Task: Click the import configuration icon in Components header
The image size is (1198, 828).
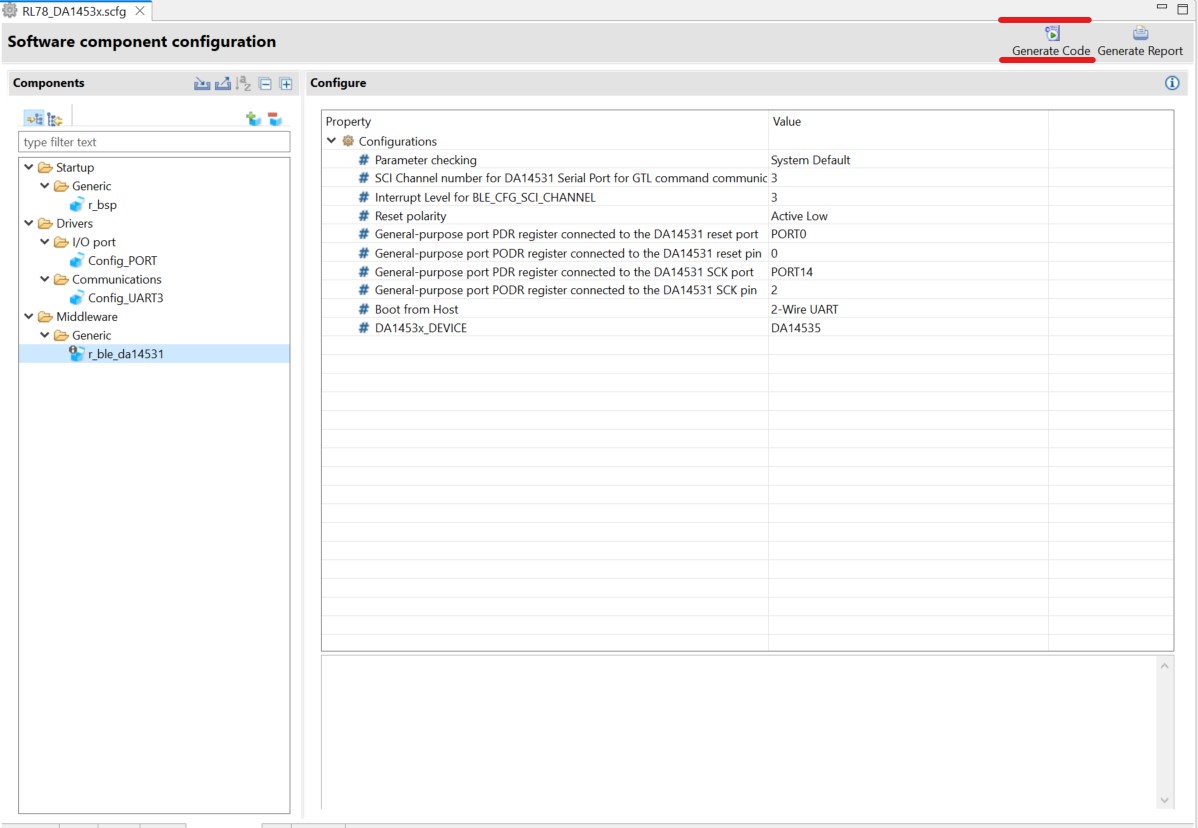Action: 202,83
